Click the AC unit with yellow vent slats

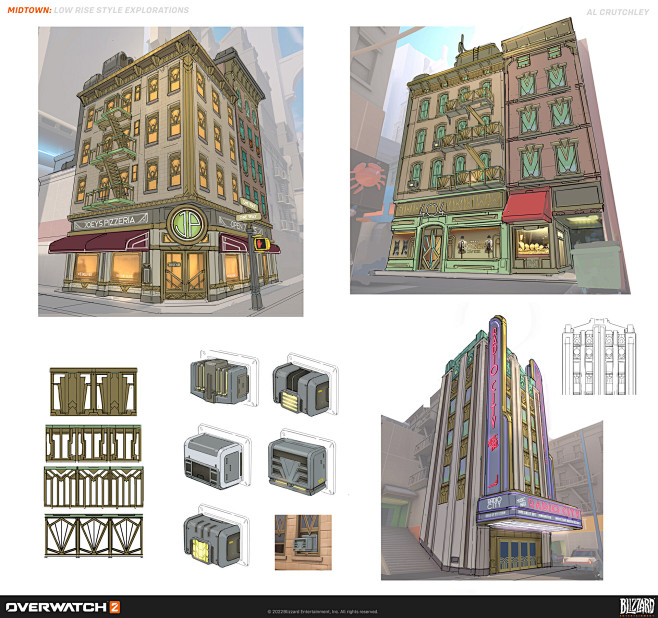pyautogui.click(x=304, y=386)
